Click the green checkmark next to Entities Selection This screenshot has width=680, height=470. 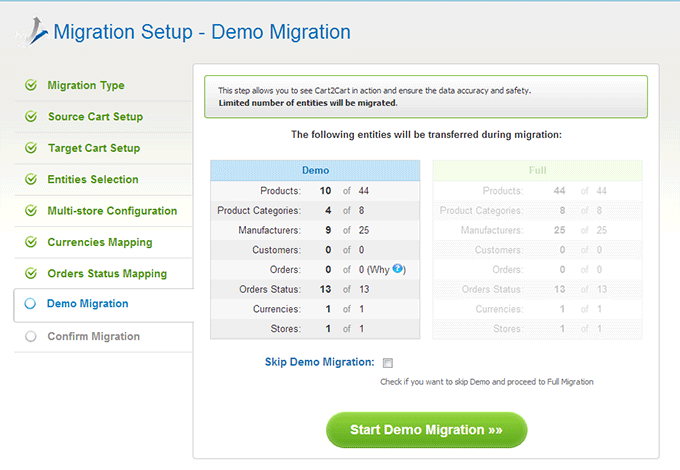(31, 179)
